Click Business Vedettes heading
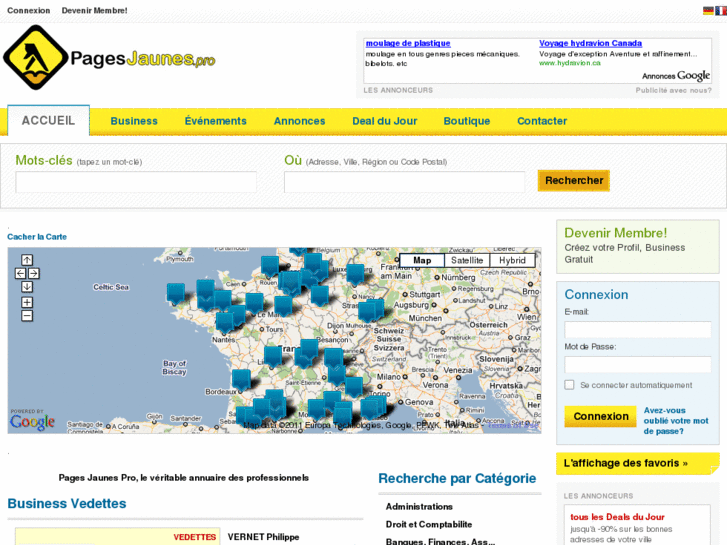This screenshot has height=545, width=727. point(67,503)
